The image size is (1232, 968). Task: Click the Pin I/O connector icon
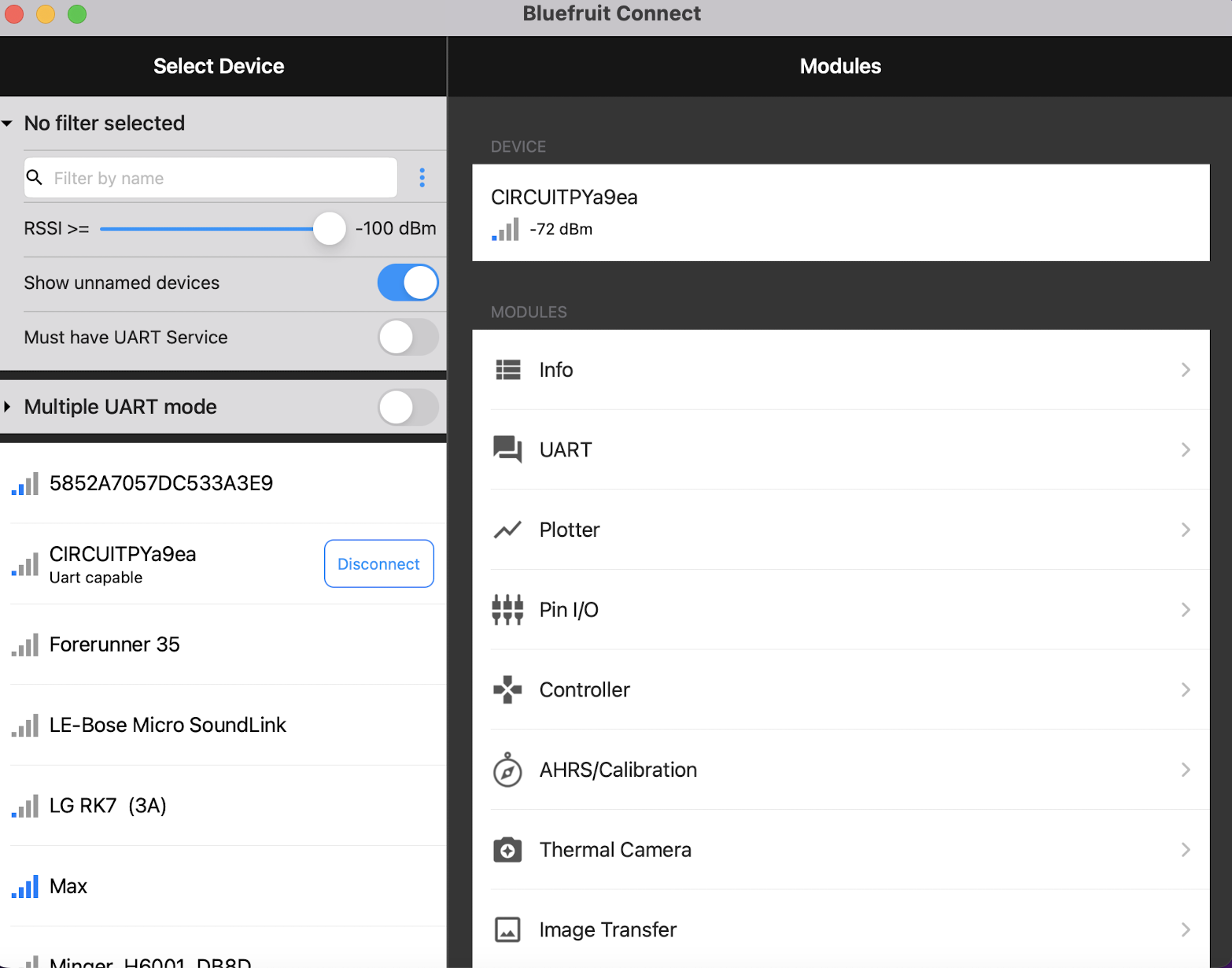[x=507, y=610]
